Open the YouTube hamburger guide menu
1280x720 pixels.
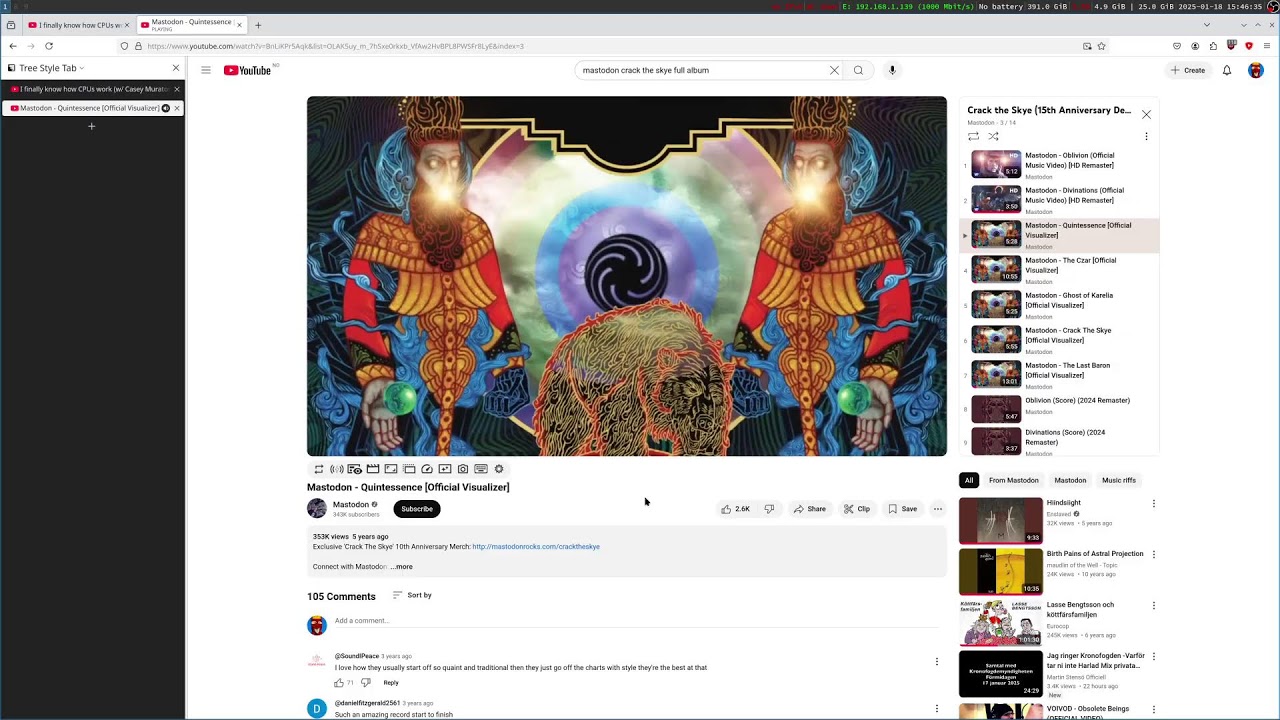point(205,70)
